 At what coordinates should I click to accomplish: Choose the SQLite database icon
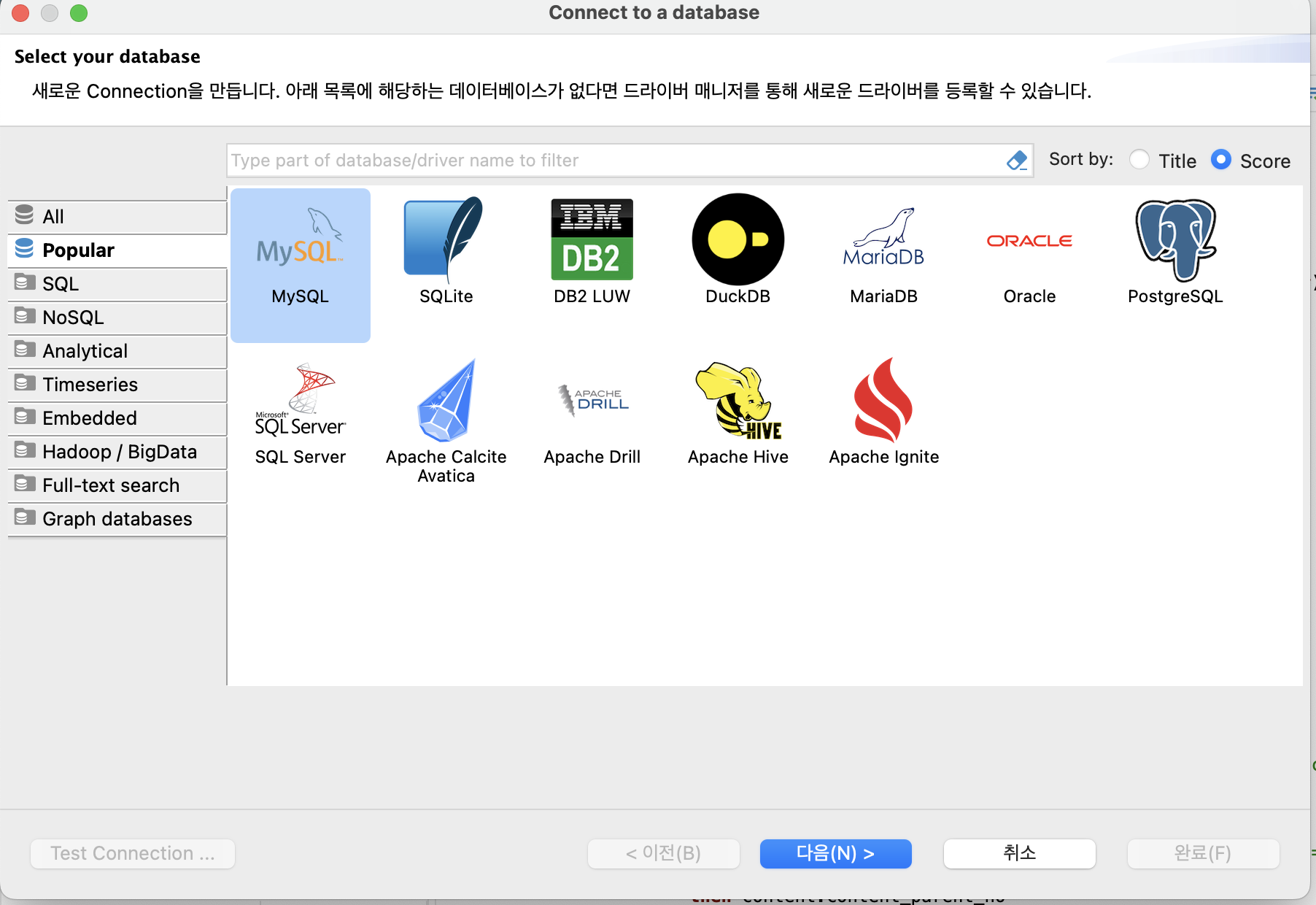pyautogui.click(x=446, y=250)
